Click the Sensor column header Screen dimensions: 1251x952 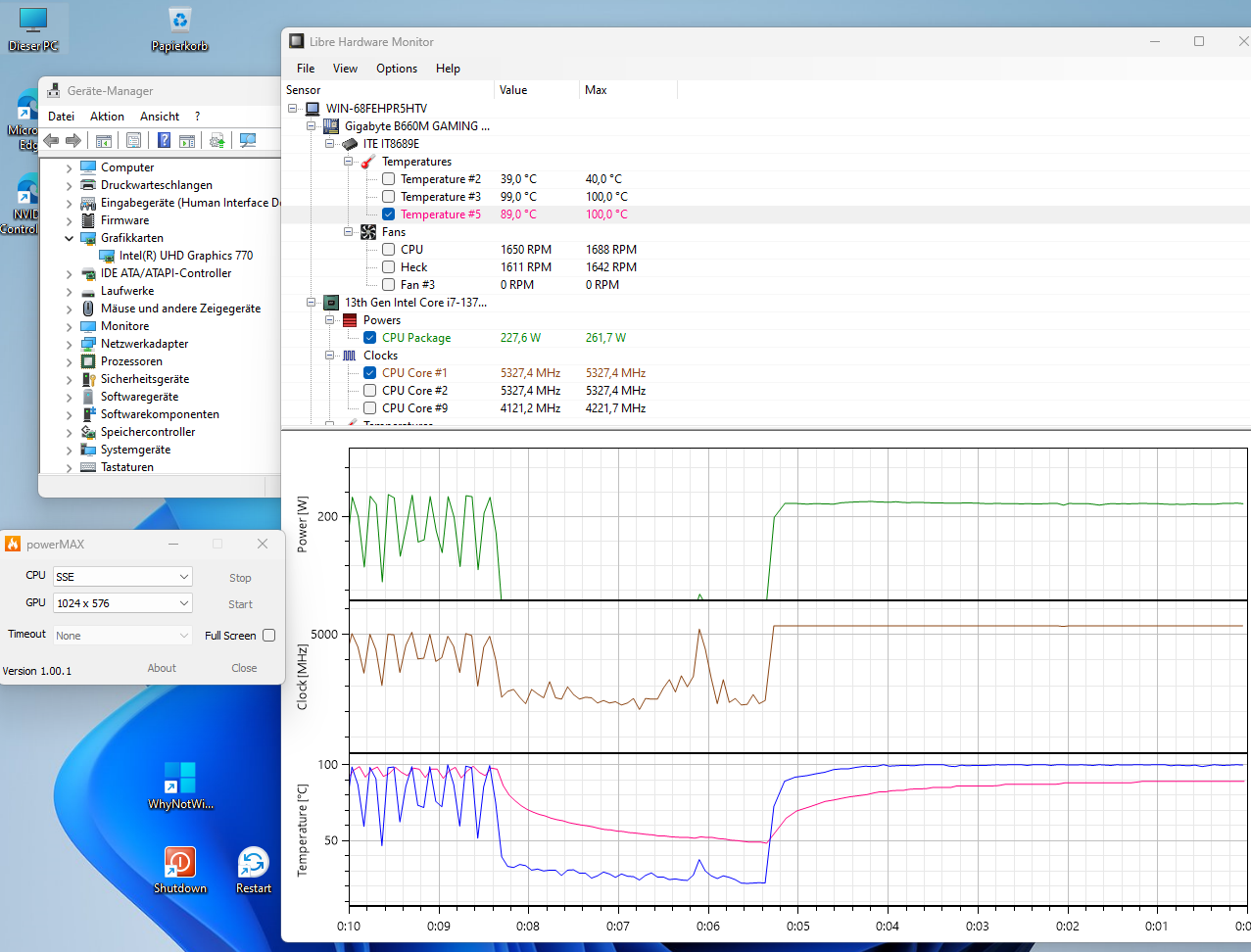point(388,90)
